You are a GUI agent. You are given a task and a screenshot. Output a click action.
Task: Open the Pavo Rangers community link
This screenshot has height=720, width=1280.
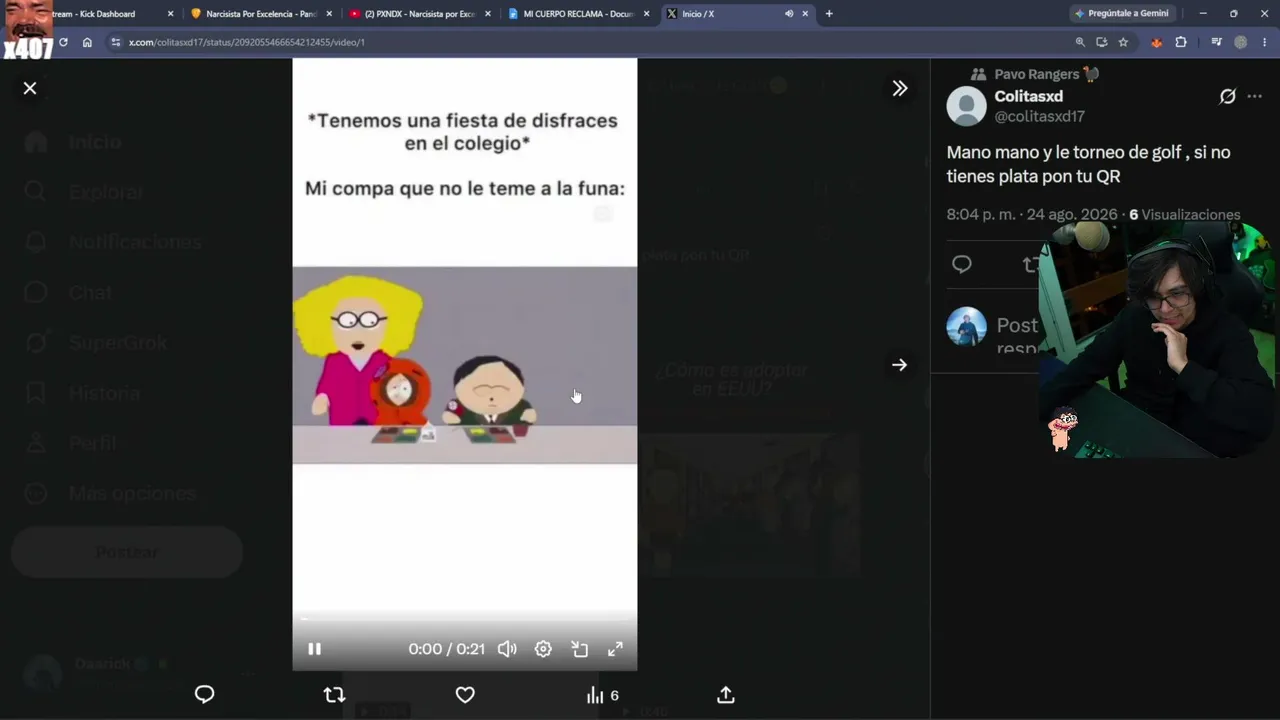coord(1046,74)
